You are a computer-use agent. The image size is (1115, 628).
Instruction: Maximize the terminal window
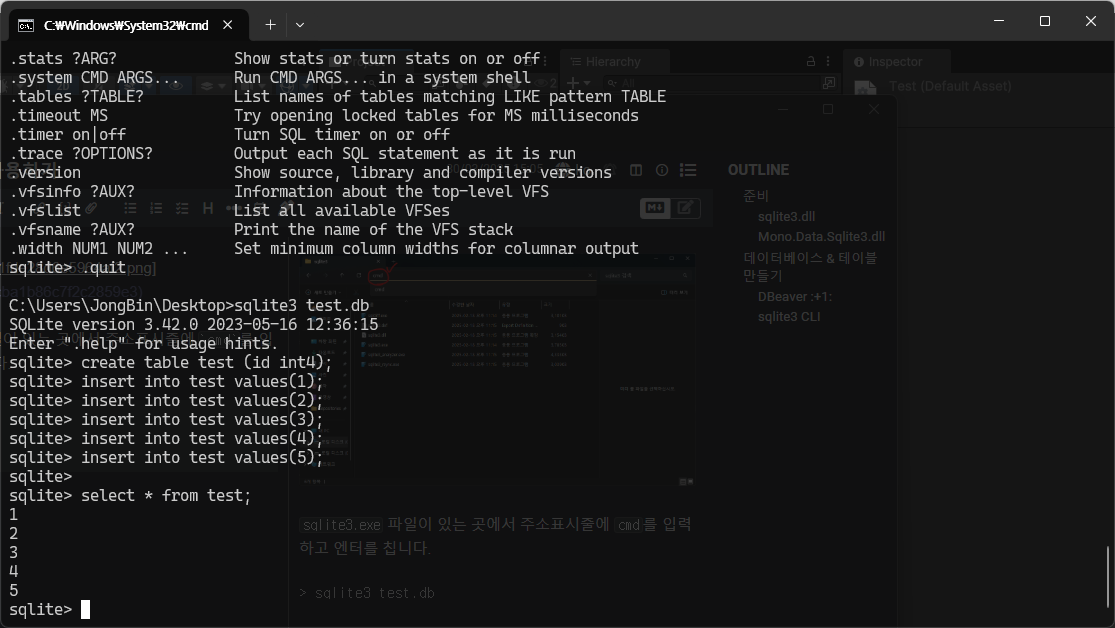pos(1045,21)
